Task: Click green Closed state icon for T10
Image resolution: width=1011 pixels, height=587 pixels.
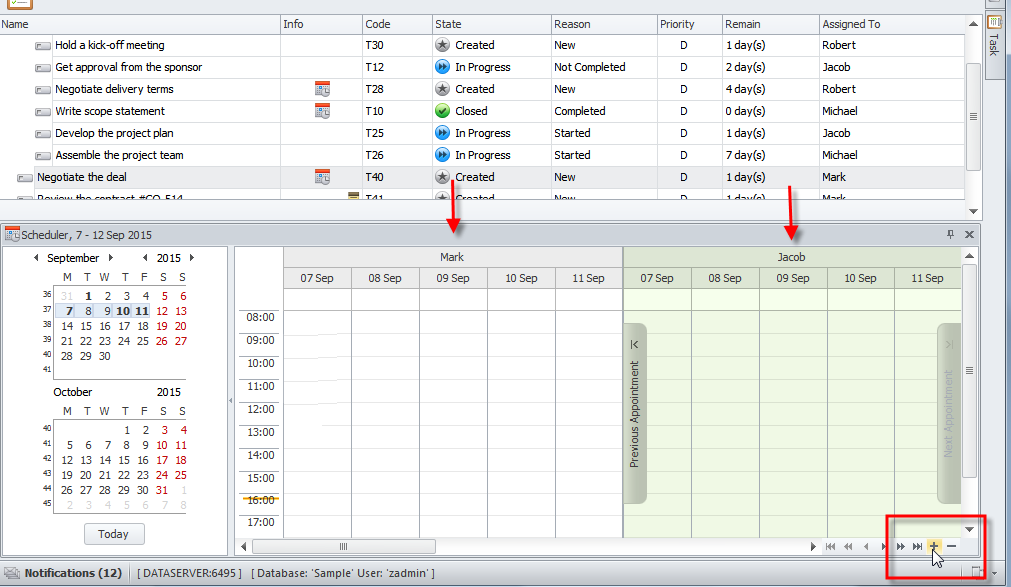Action: [x=443, y=111]
